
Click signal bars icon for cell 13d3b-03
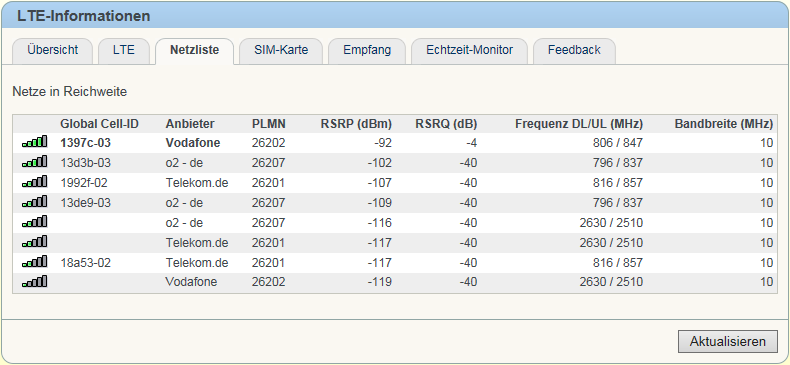[34, 162]
